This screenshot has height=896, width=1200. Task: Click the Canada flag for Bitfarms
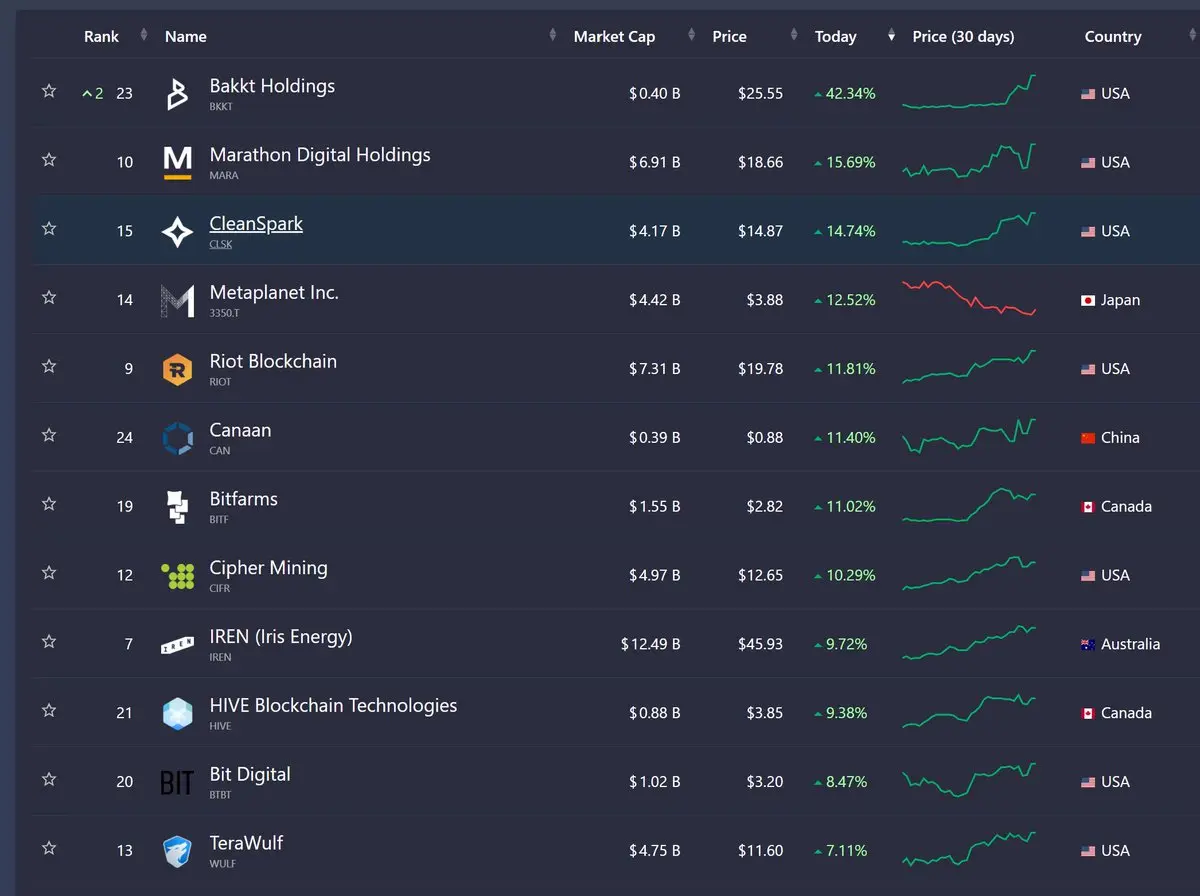click(1088, 507)
